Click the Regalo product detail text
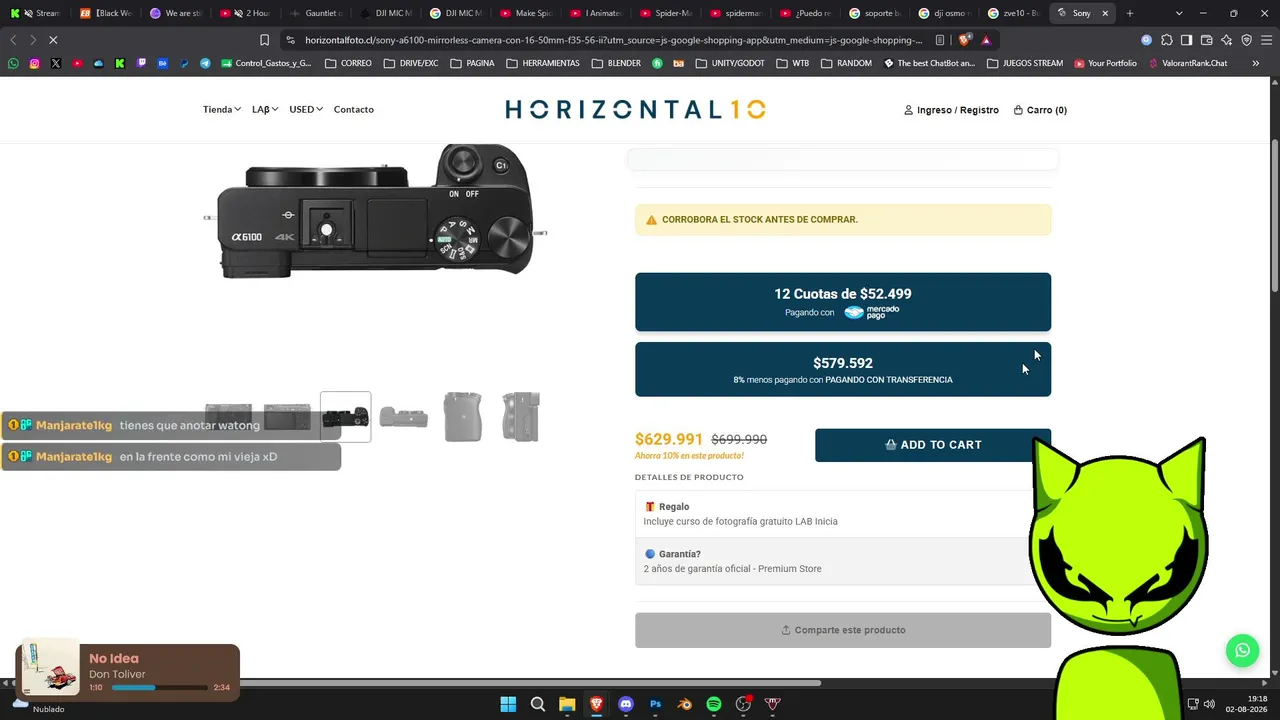The width and height of the screenshot is (1280, 720). [x=740, y=514]
